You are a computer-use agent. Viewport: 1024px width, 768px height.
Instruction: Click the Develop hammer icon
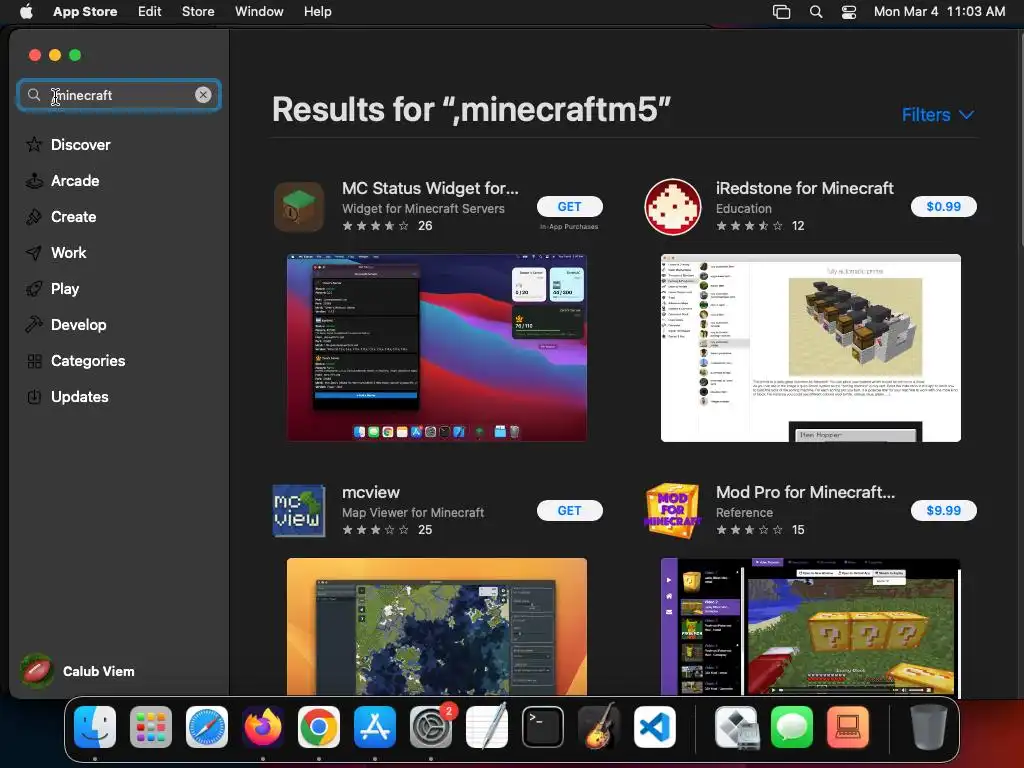coord(34,324)
